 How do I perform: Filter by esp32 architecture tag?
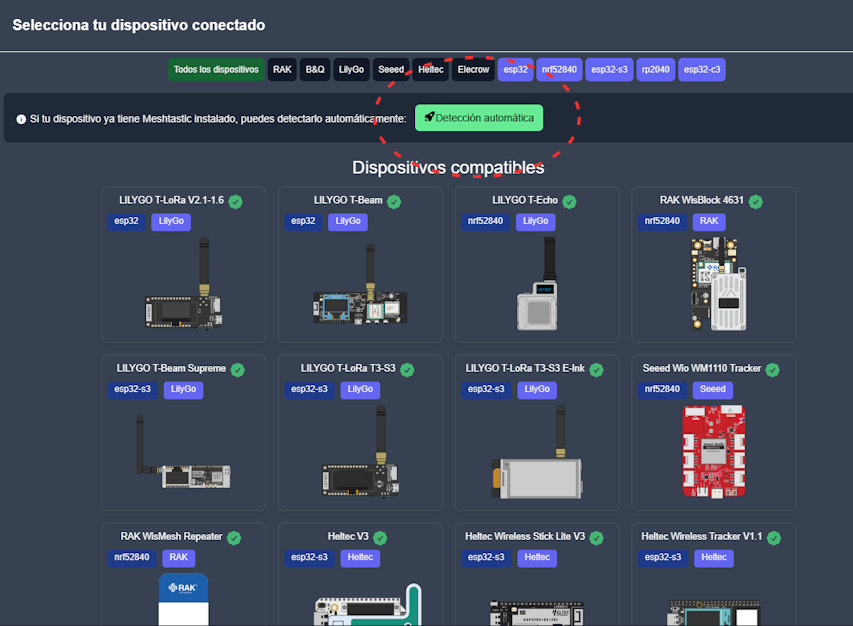coord(515,70)
